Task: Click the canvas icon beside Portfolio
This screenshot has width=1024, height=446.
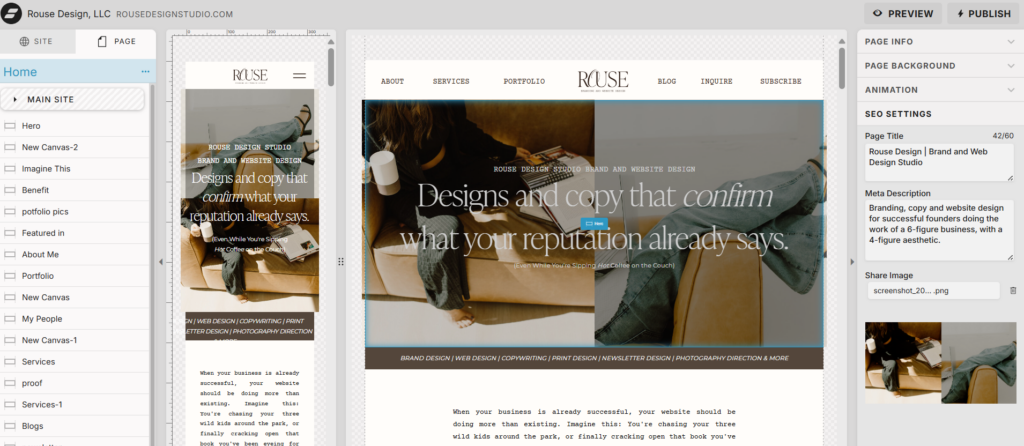Action: click(x=10, y=276)
